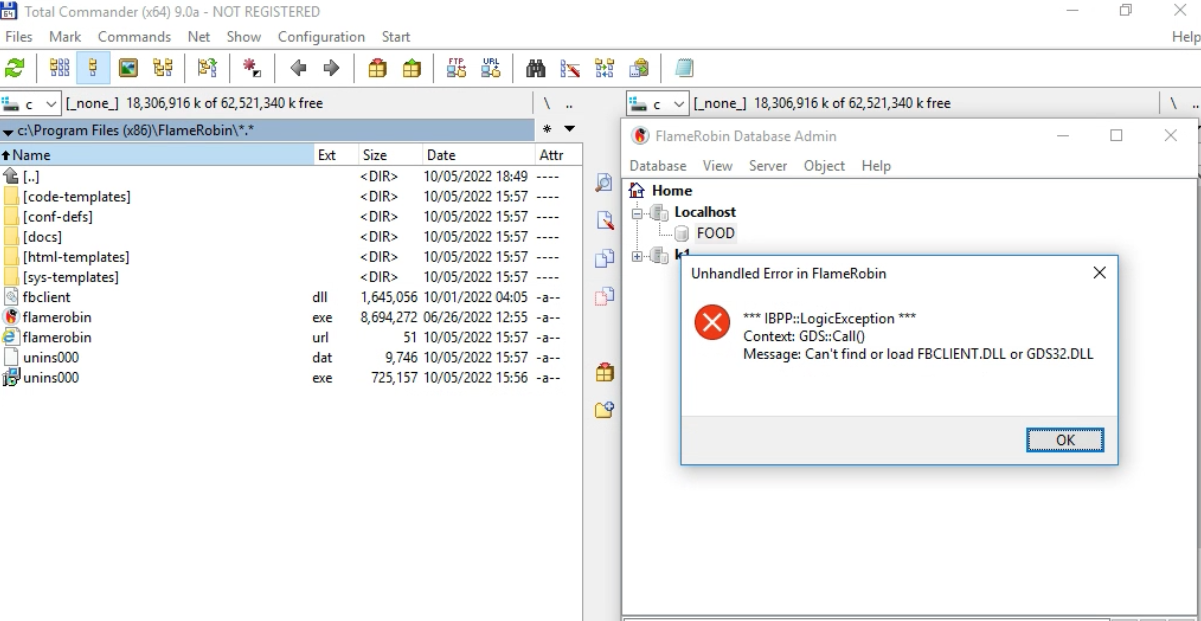Go to parent with the left panel '..' button
Viewport: 1201px width, 621px height.
pyautogui.click(x=569, y=104)
